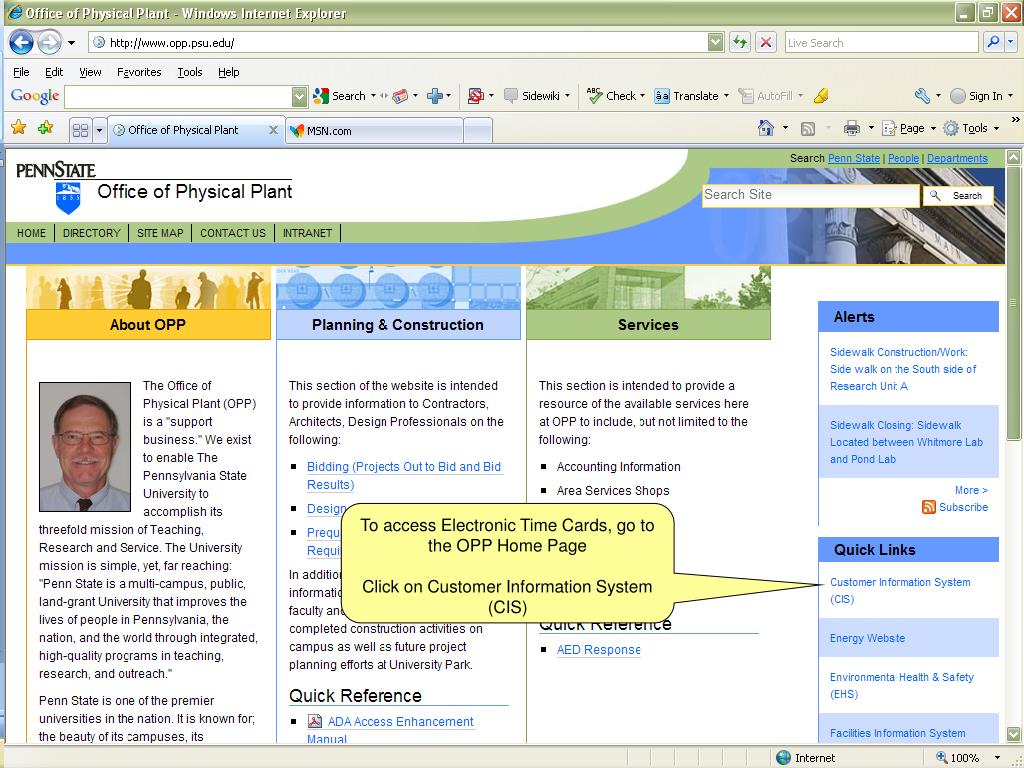Open the Edit menu
Viewport: 1024px width, 768px height.
(x=54, y=72)
